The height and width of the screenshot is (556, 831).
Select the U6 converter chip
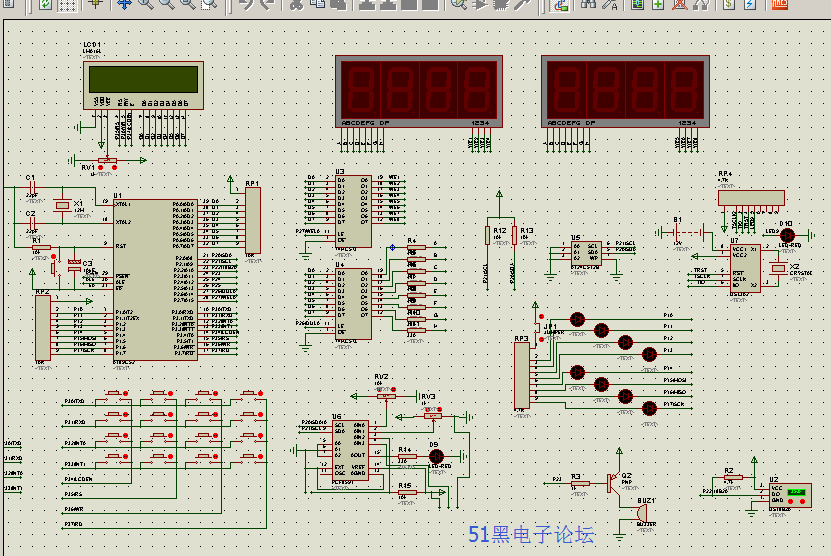pyautogui.click(x=350, y=451)
